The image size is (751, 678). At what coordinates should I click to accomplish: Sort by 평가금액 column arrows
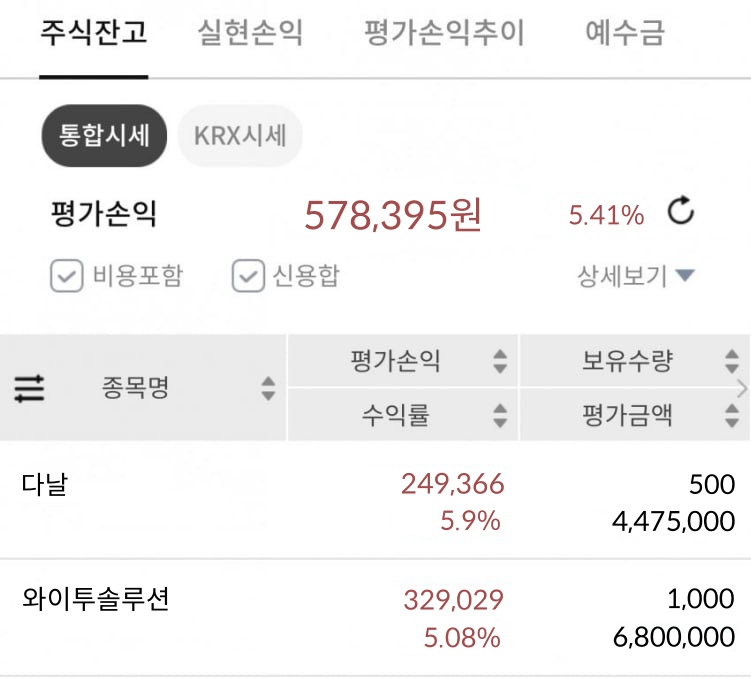point(732,415)
